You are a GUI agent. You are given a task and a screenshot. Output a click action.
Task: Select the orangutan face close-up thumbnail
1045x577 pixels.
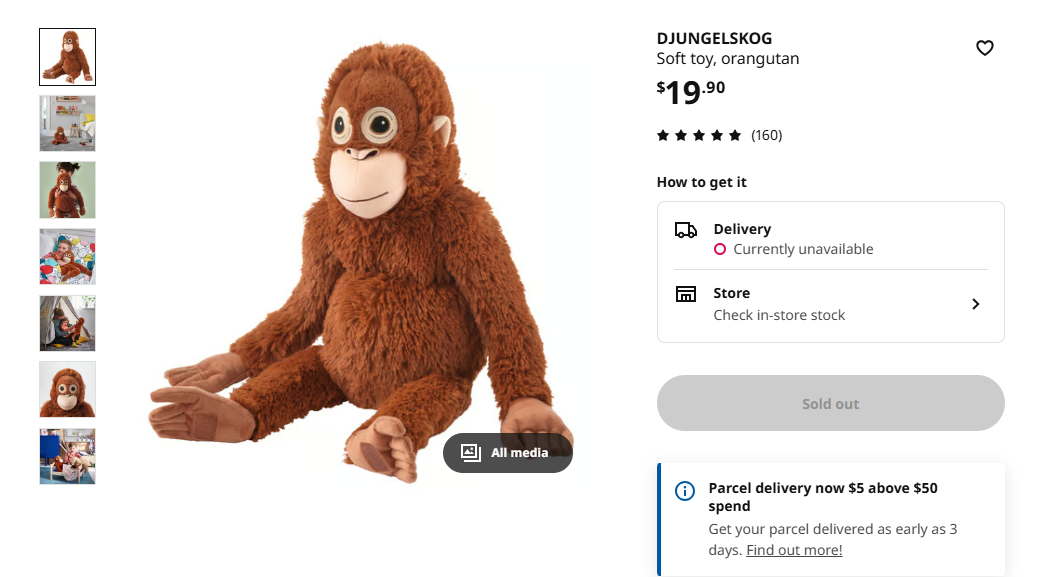[68, 390]
